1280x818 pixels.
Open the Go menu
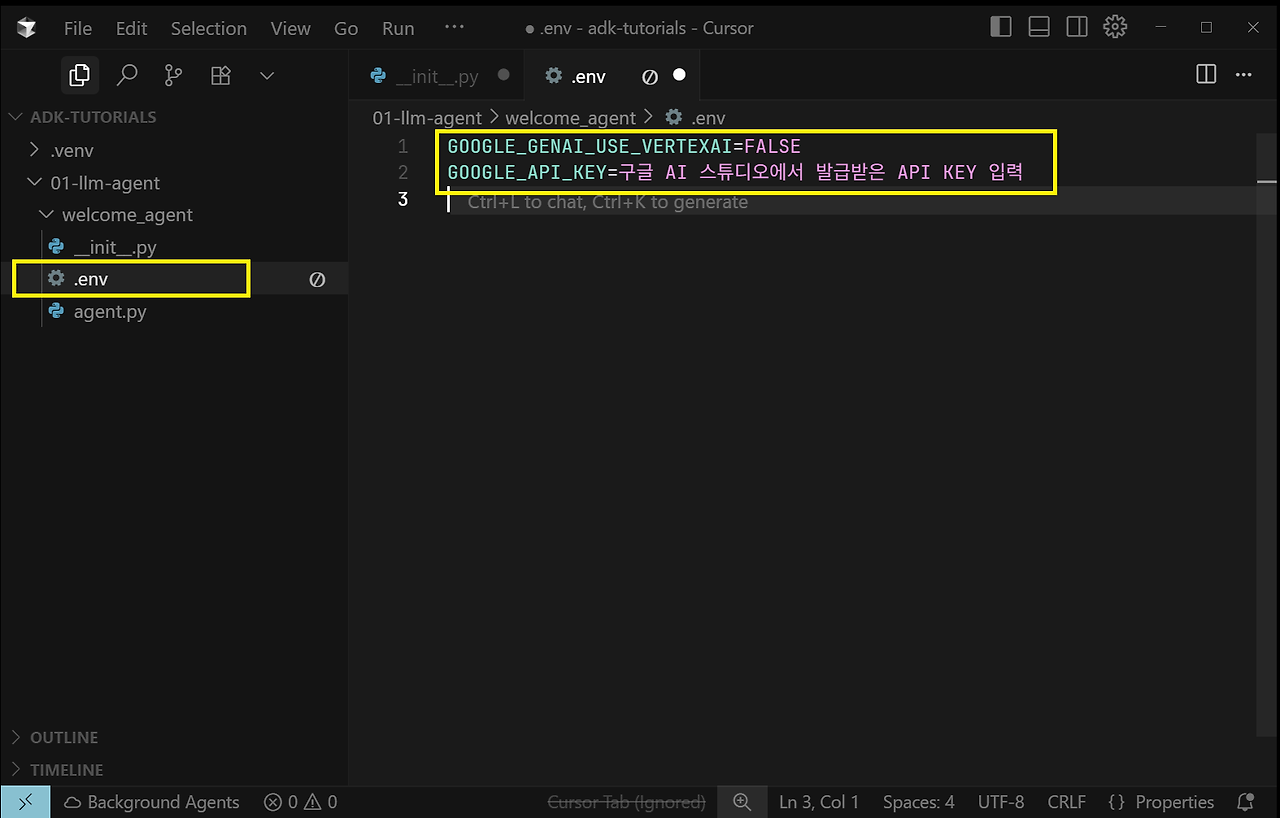click(x=346, y=28)
